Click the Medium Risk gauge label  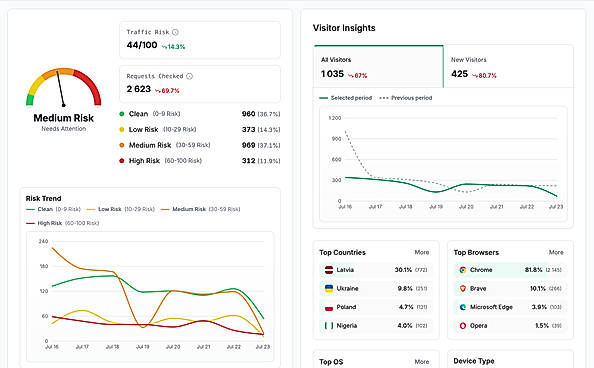point(64,118)
